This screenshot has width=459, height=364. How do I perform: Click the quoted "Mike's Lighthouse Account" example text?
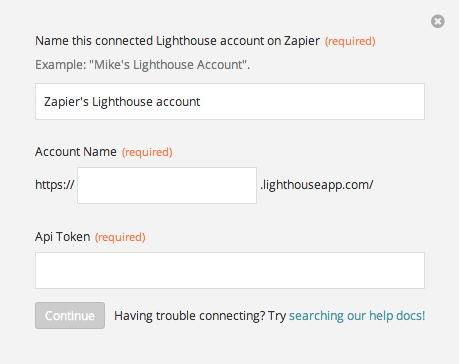click(168, 65)
